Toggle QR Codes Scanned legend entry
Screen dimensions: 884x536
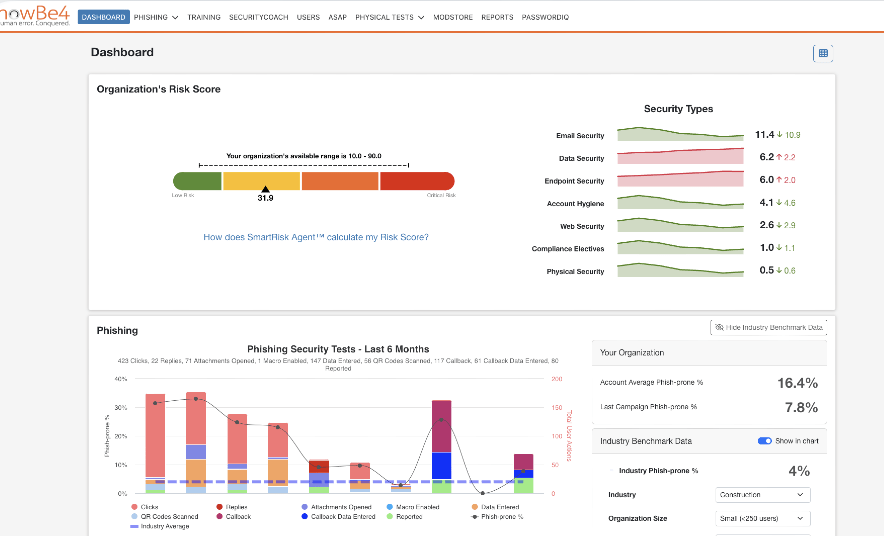coord(165,516)
